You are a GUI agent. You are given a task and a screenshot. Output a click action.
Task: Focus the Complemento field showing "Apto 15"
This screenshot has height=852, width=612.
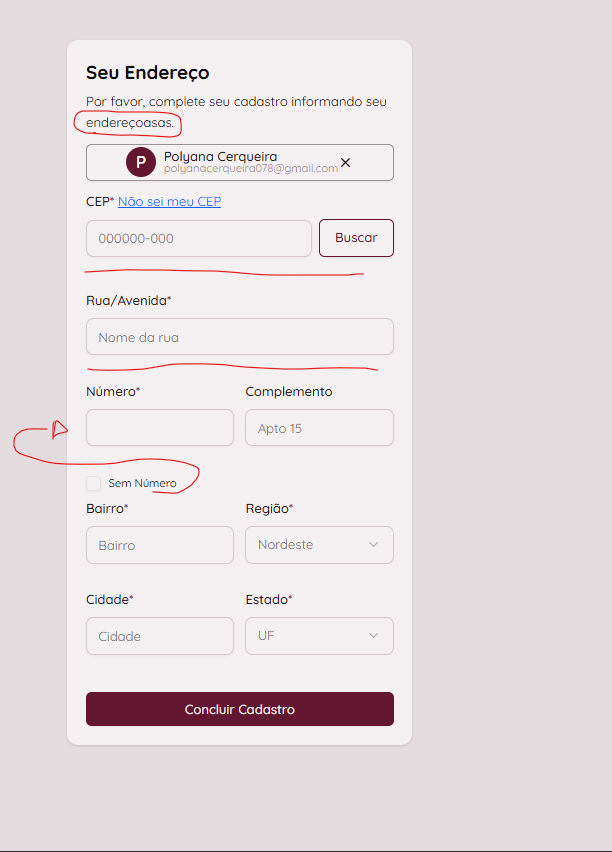pos(319,428)
